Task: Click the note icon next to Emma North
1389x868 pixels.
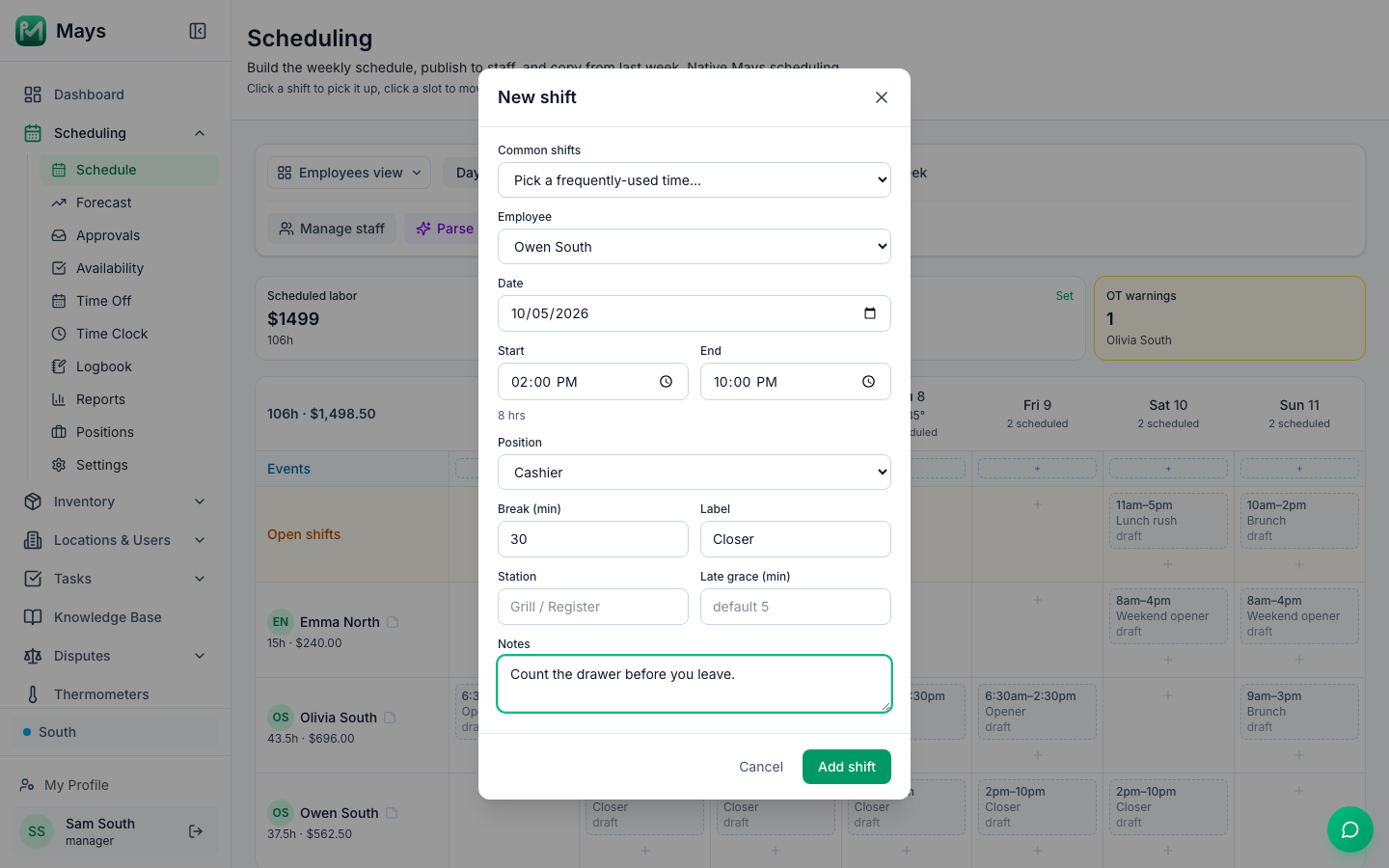Action: pyautogui.click(x=393, y=622)
